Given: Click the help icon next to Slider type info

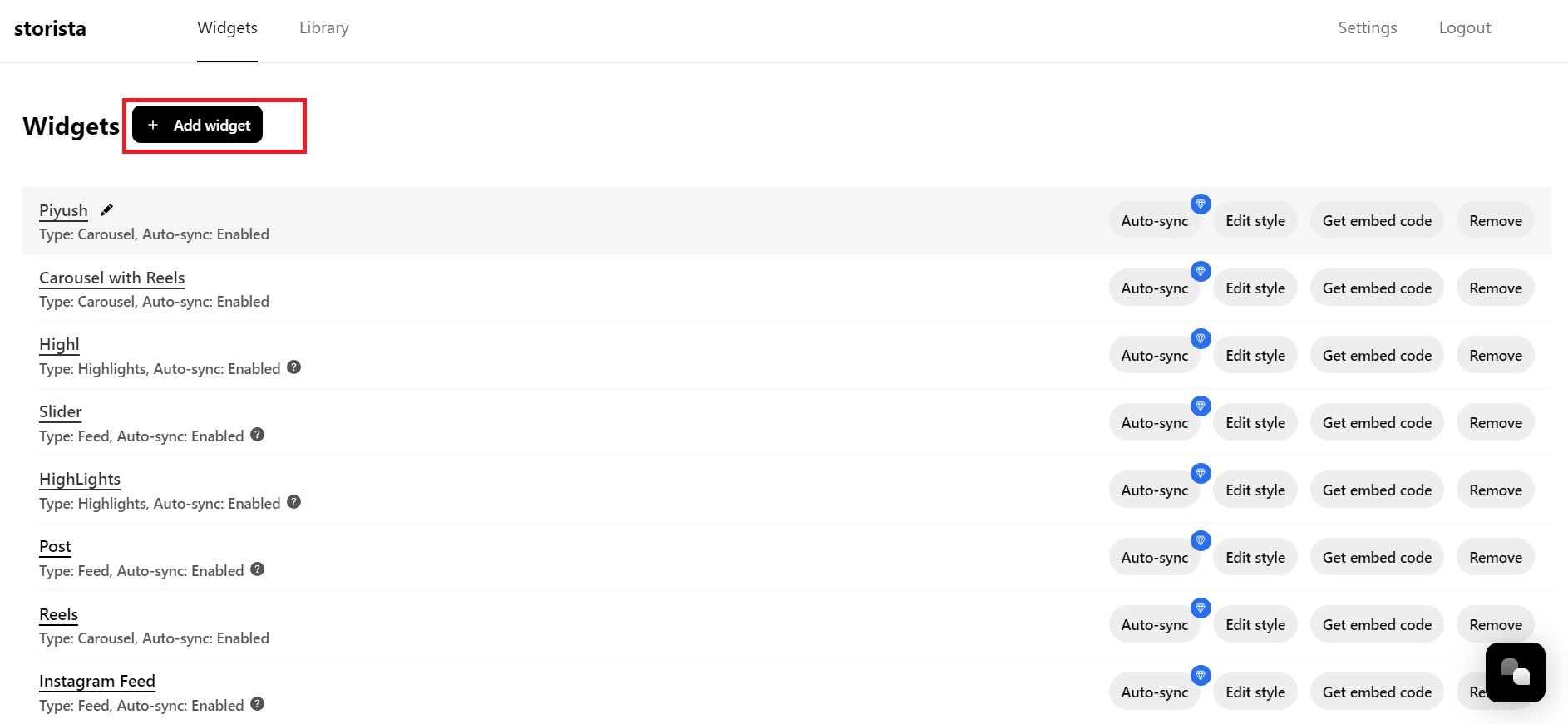Looking at the screenshot, I should tap(258, 435).
